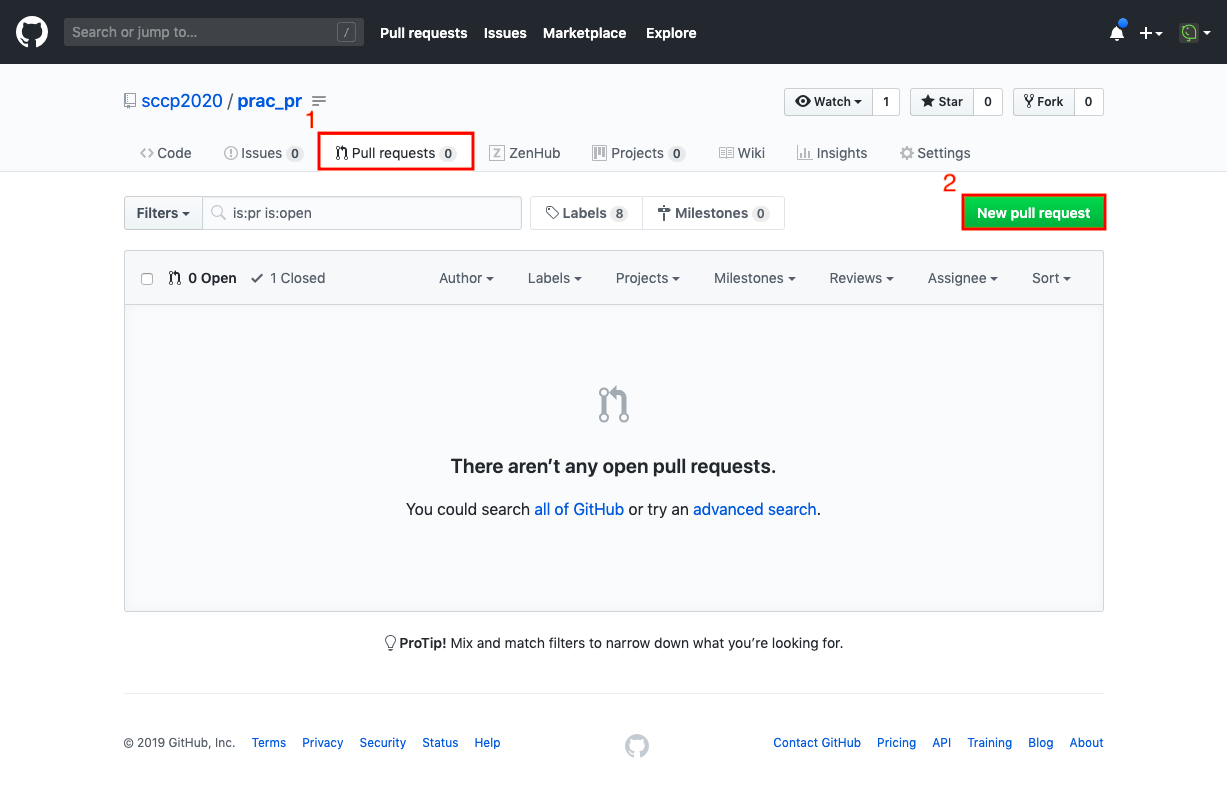This screenshot has width=1227, height=797.
Task: Click the Search or jump to field
Action: pyautogui.click(x=214, y=32)
